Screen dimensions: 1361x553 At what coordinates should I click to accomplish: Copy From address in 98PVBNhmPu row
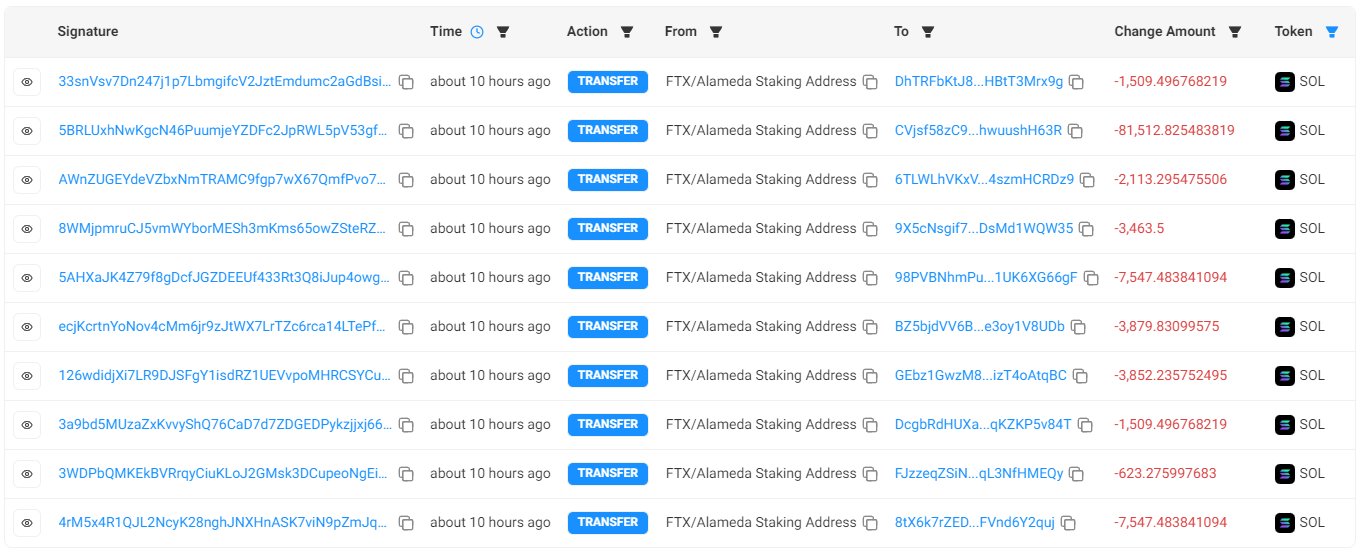[870, 278]
